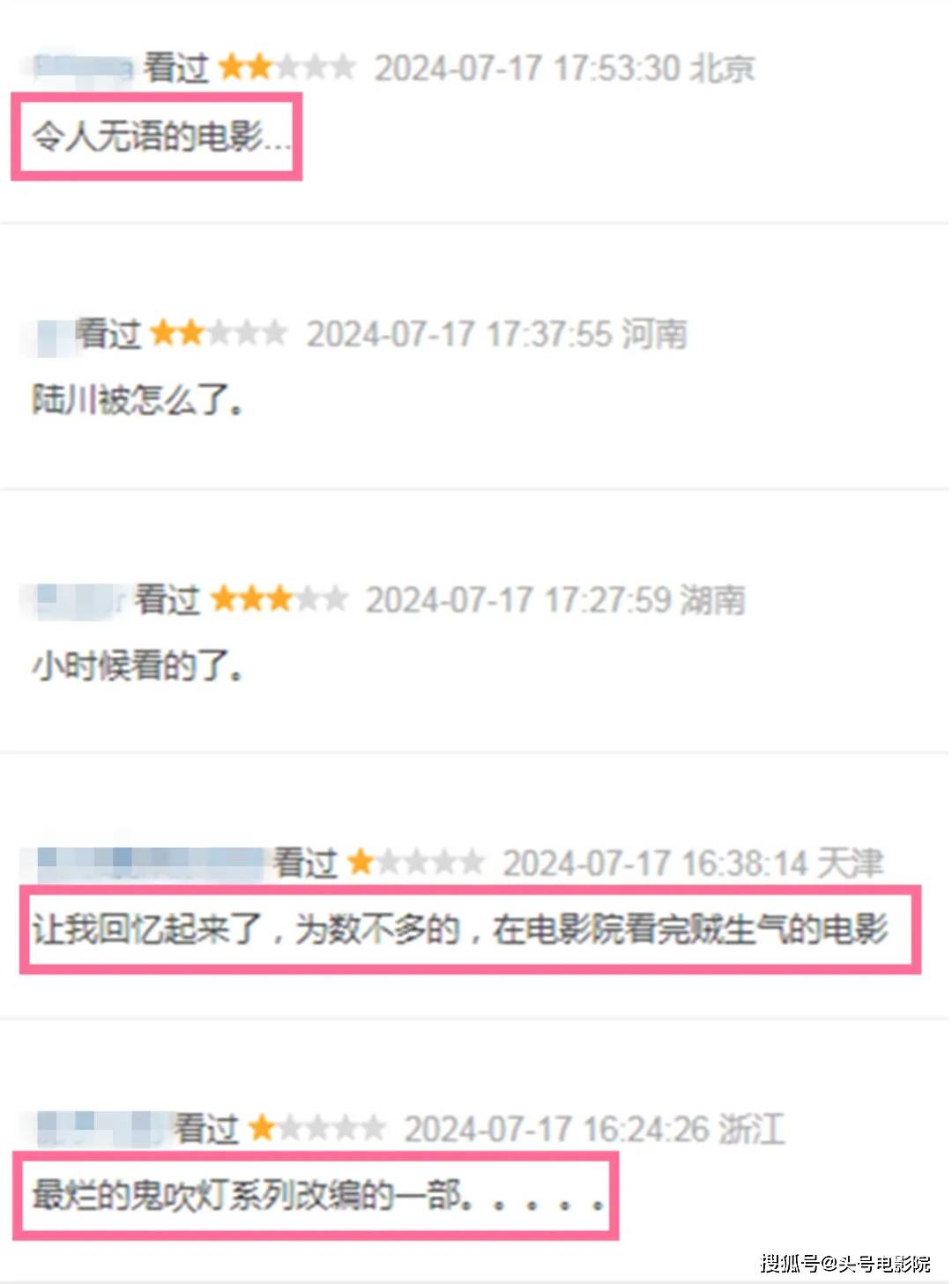952x1284 pixels.
Task: Click the one-star rating of the Tianjin review
Action: pyautogui.click(x=416, y=862)
